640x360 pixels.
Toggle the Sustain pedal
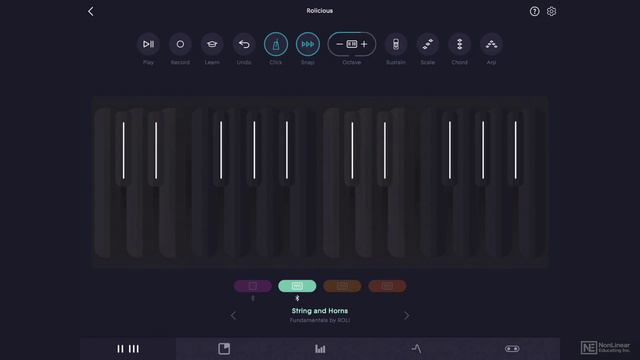pyautogui.click(x=396, y=44)
